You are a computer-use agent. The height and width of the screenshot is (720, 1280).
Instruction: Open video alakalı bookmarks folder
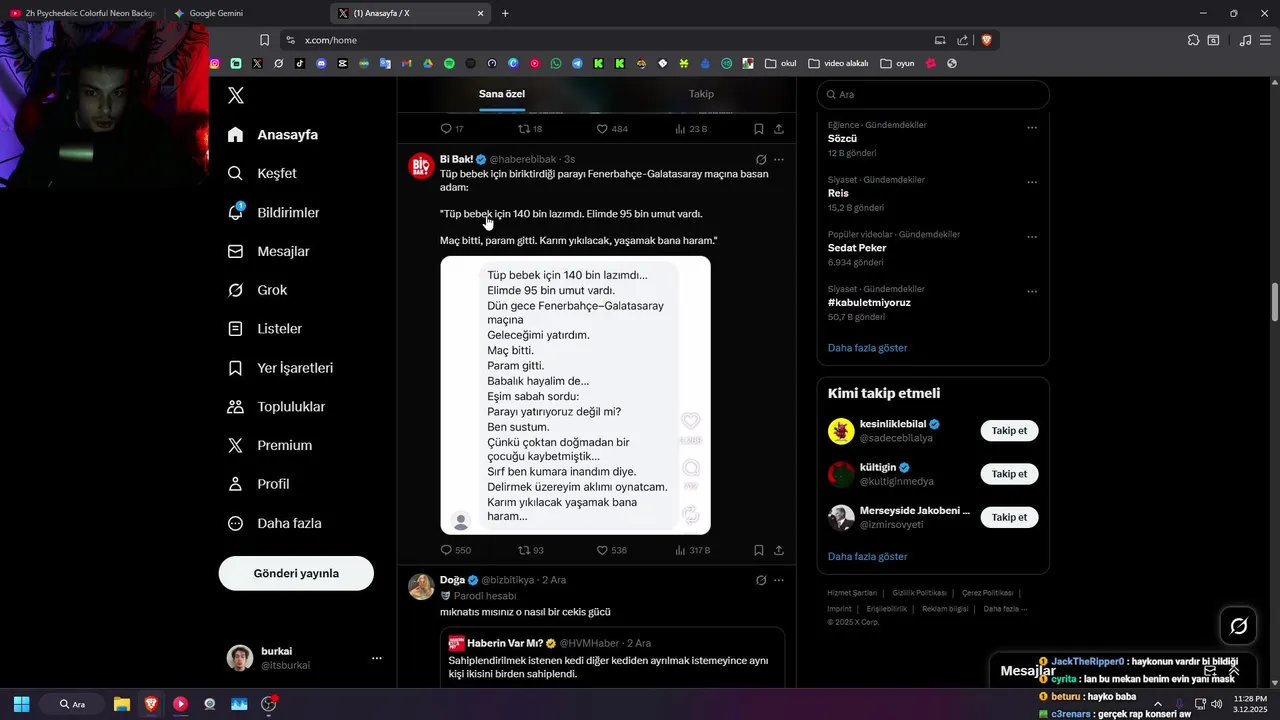tap(838, 63)
